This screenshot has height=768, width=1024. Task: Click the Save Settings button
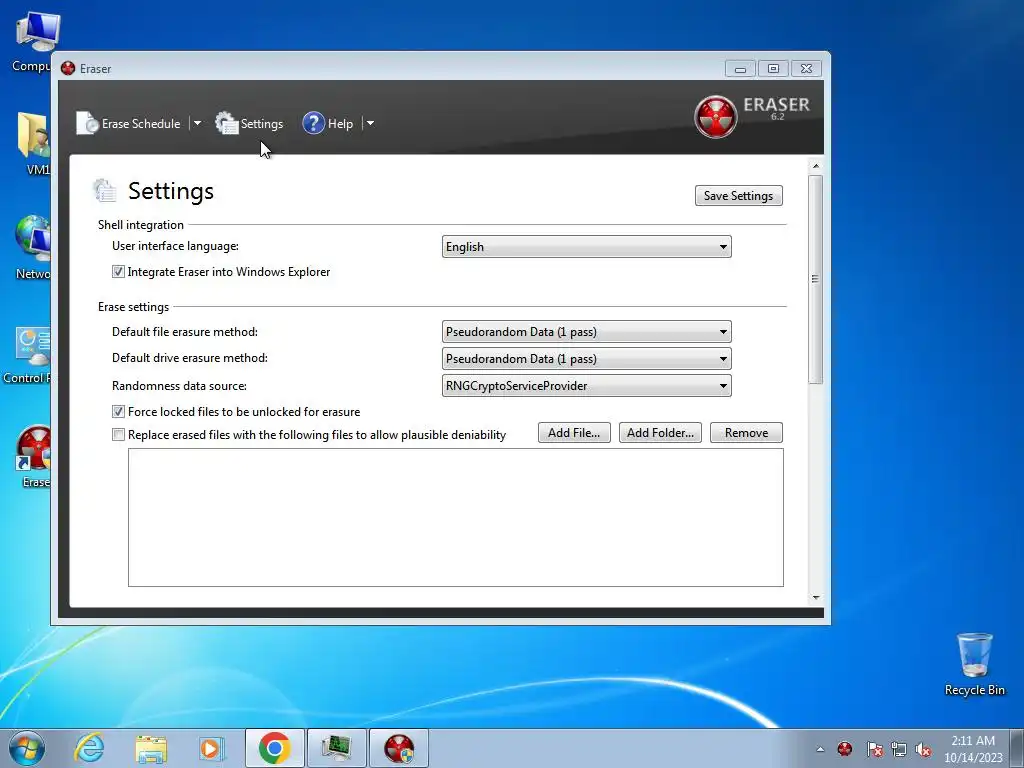coord(739,196)
